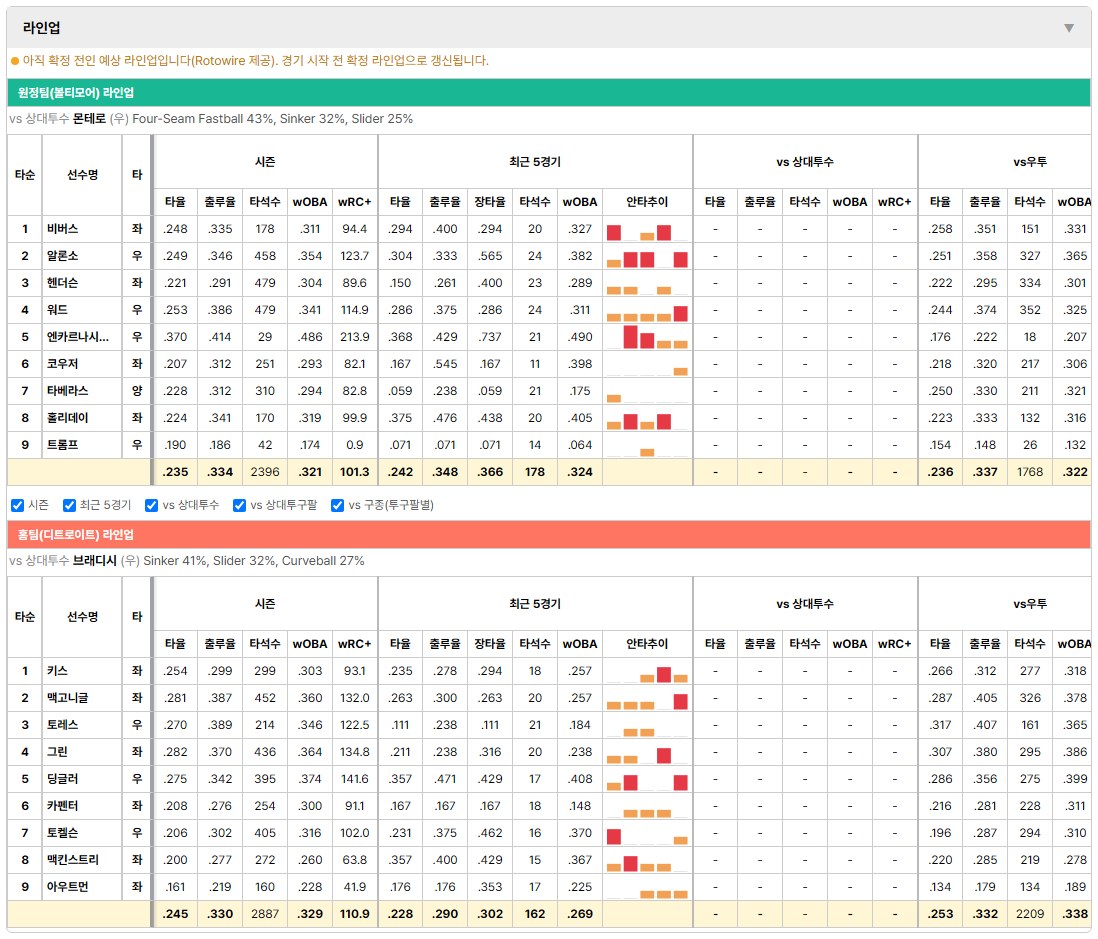Image resolution: width=1098 pixels, height=939 pixels.
Task: Toggle the vs 상대투구팔 checkbox
Action: pos(239,506)
